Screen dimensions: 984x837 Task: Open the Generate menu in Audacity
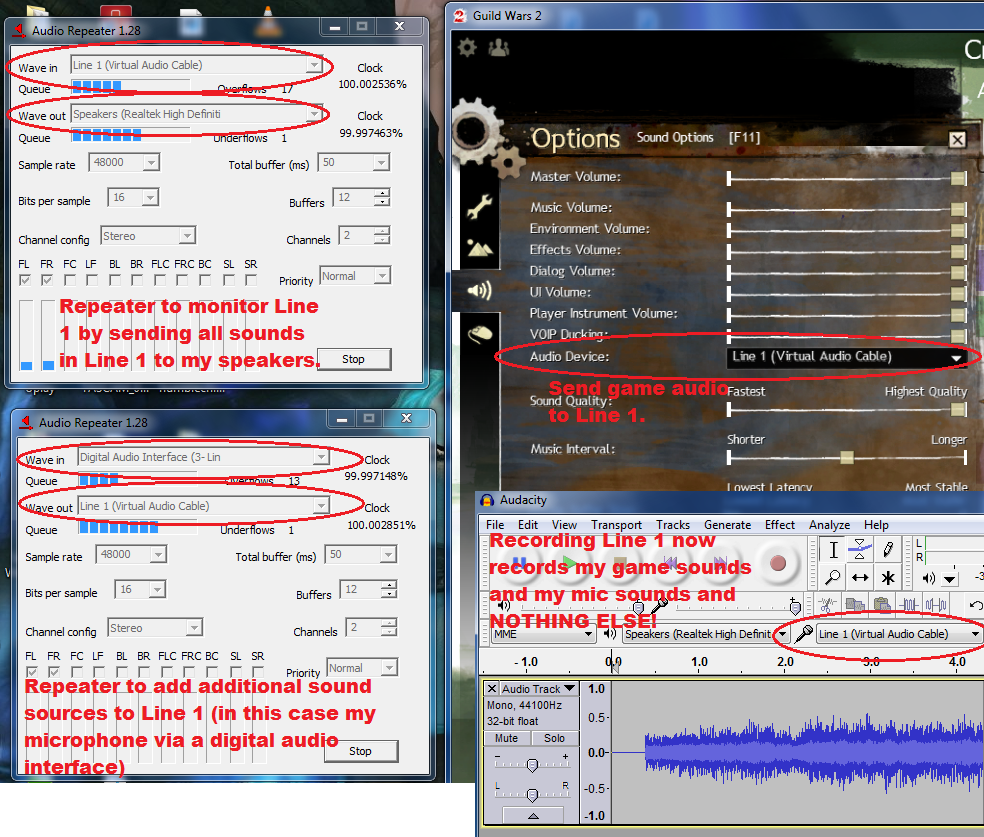point(727,525)
